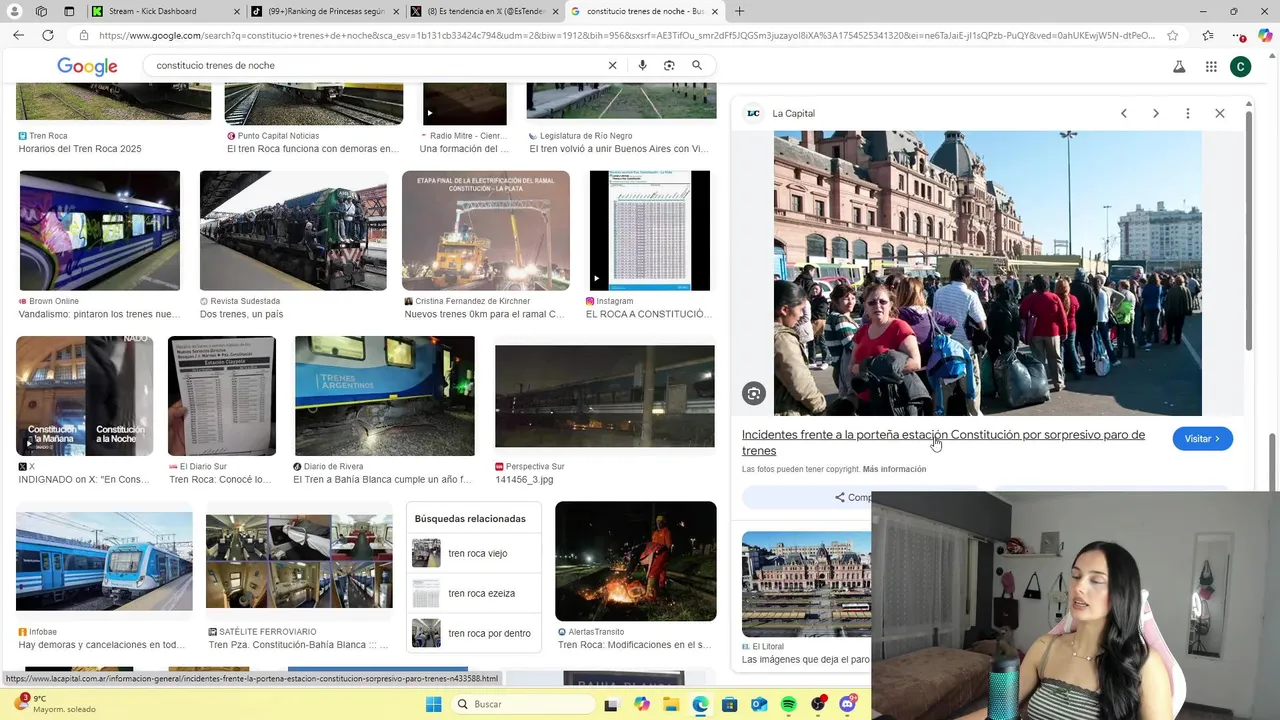This screenshot has height=720, width=1280.
Task: Switch to Es tendencia en X tab
Action: click(486, 11)
